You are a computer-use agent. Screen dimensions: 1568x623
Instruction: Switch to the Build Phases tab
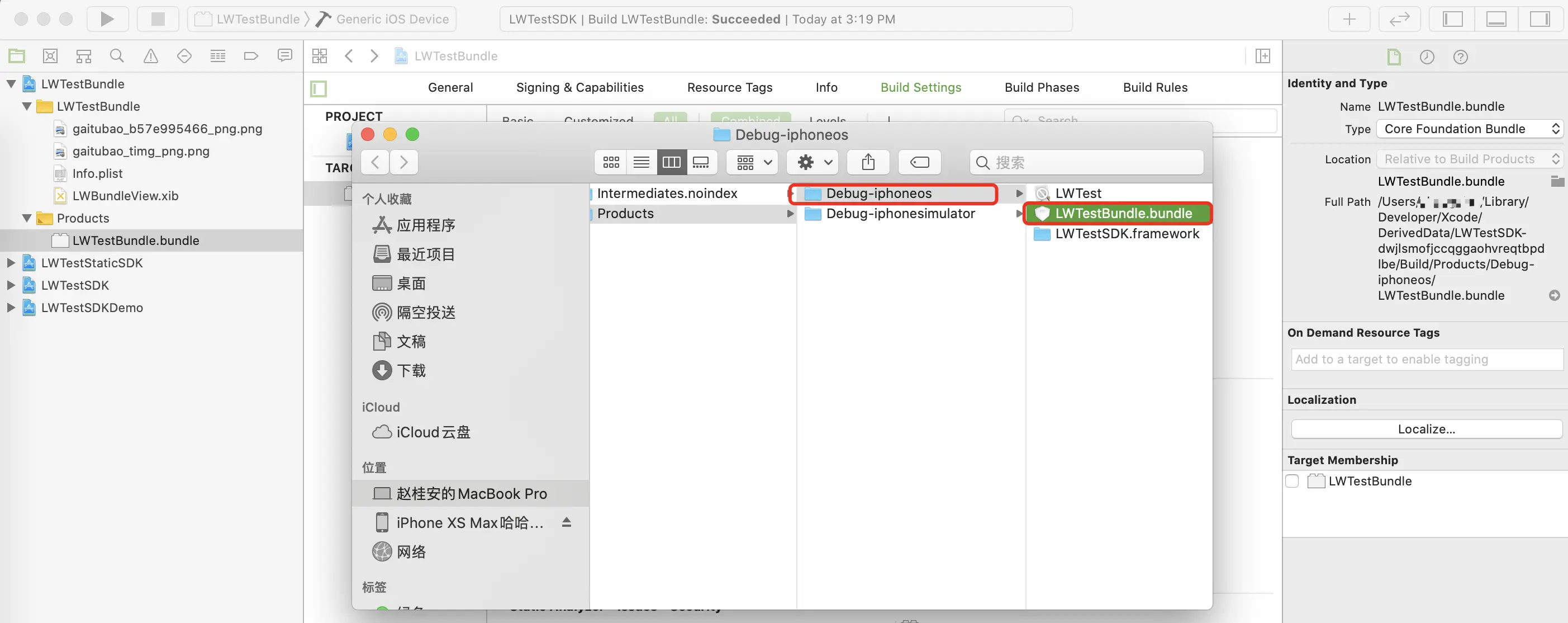pos(1042,87)
